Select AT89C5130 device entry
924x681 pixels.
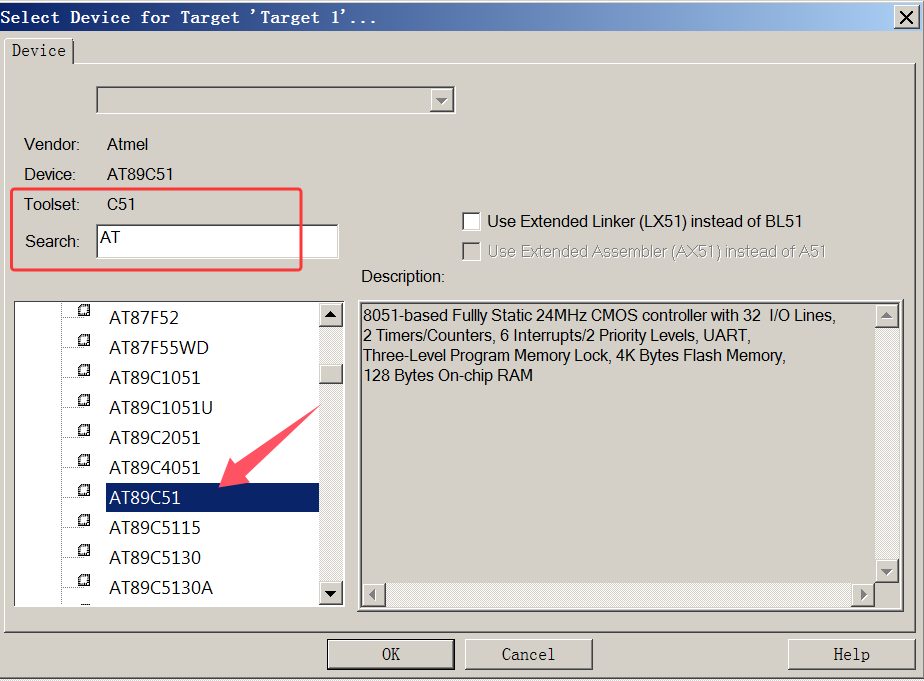155,558
